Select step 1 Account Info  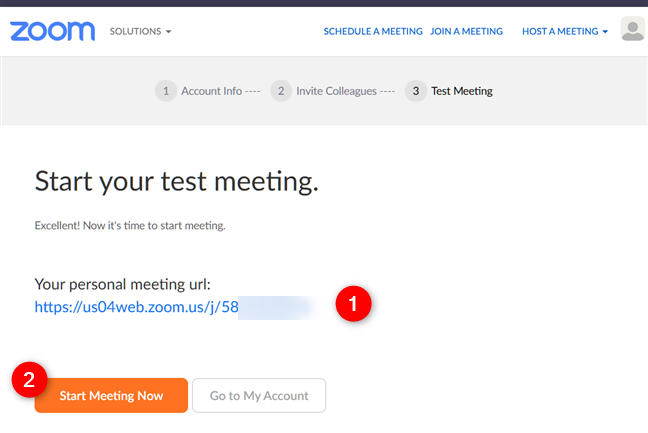(207, 91)
